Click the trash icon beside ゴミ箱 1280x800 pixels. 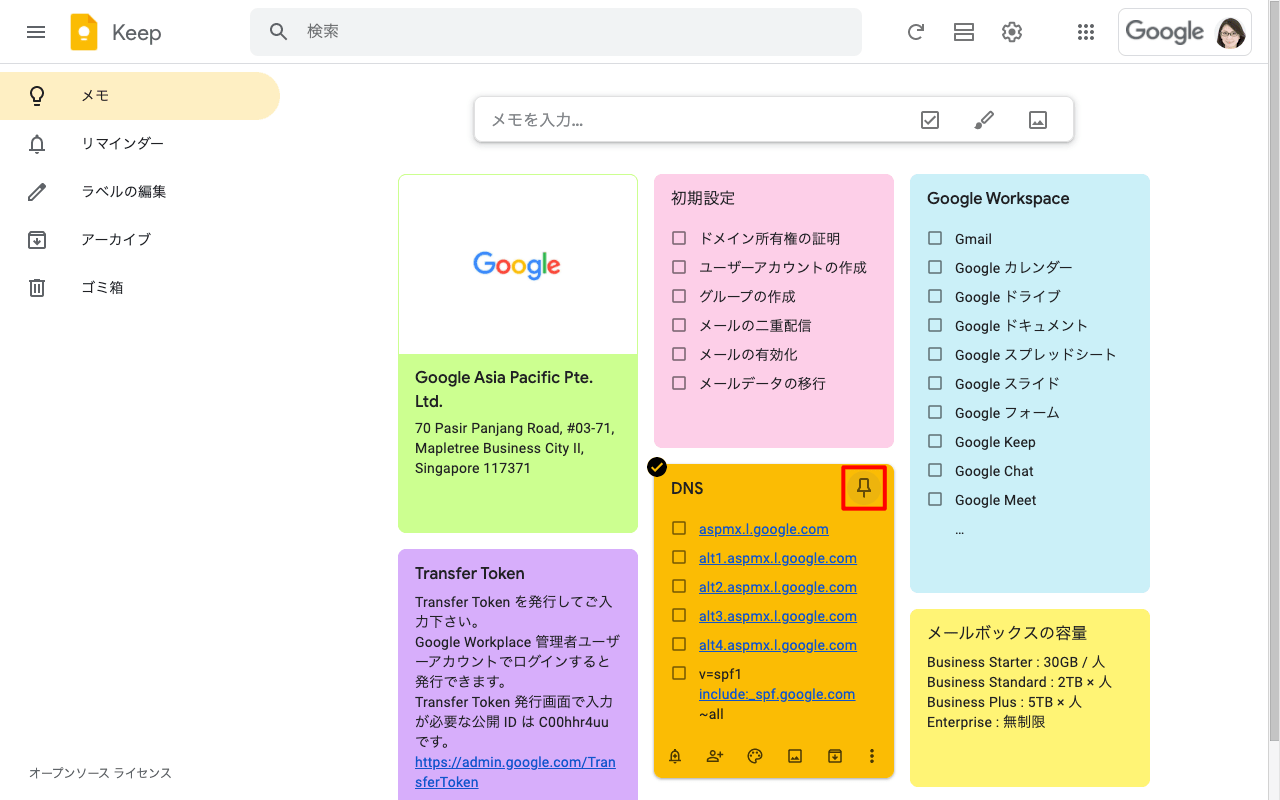point(37,288)
